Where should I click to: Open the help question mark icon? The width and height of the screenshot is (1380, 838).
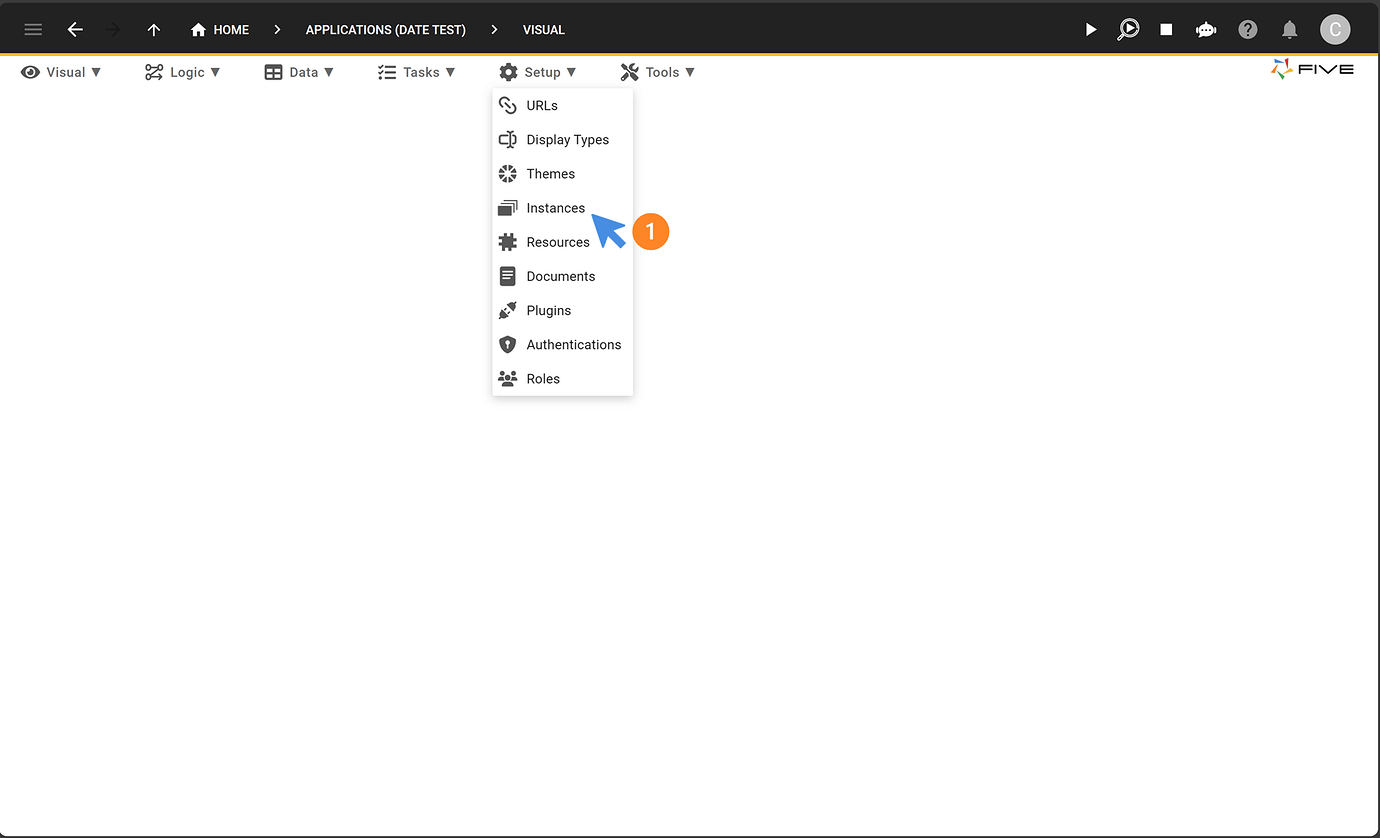[1248, 30]
